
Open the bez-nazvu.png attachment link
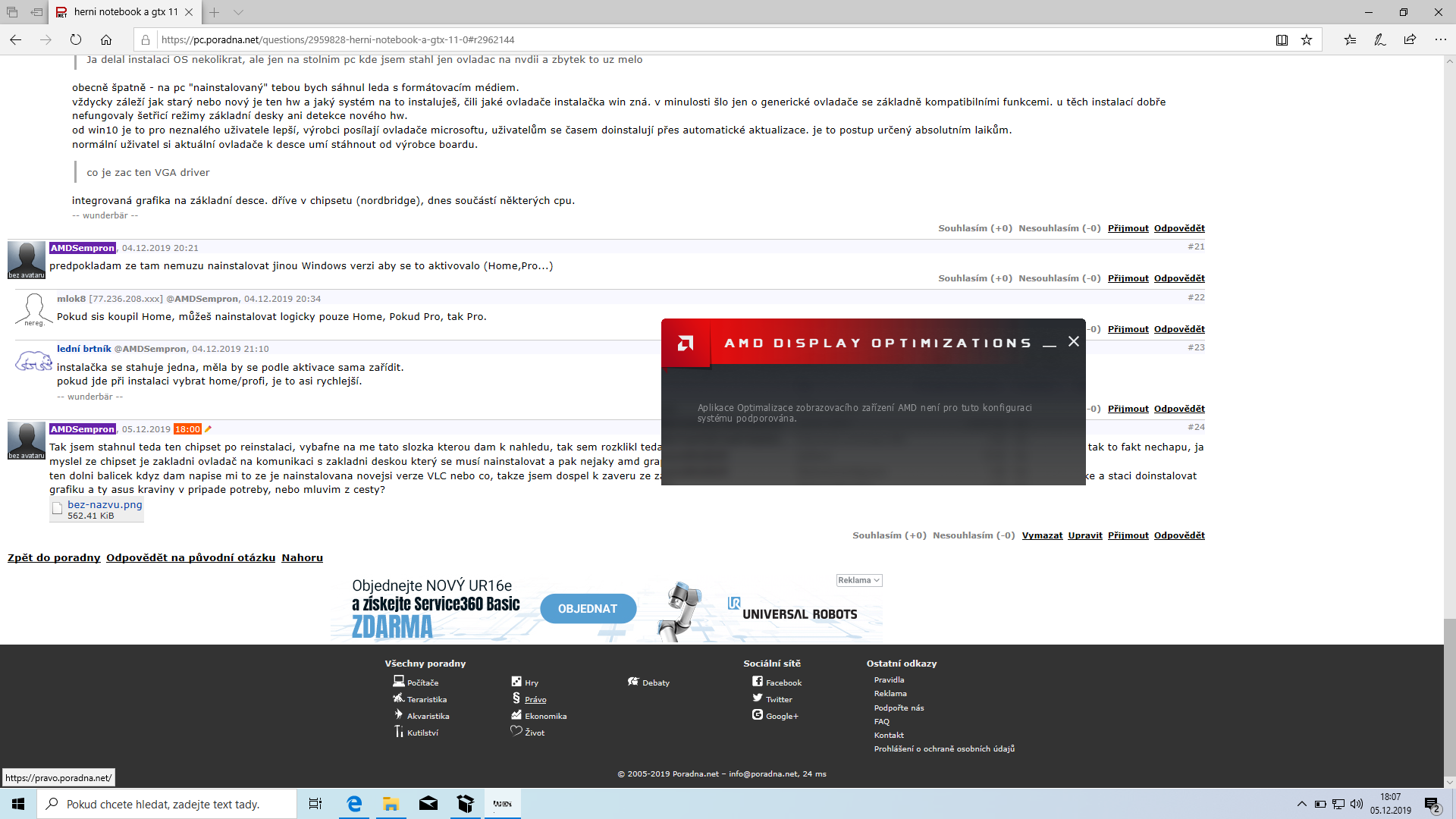click(x=105, y=504)
